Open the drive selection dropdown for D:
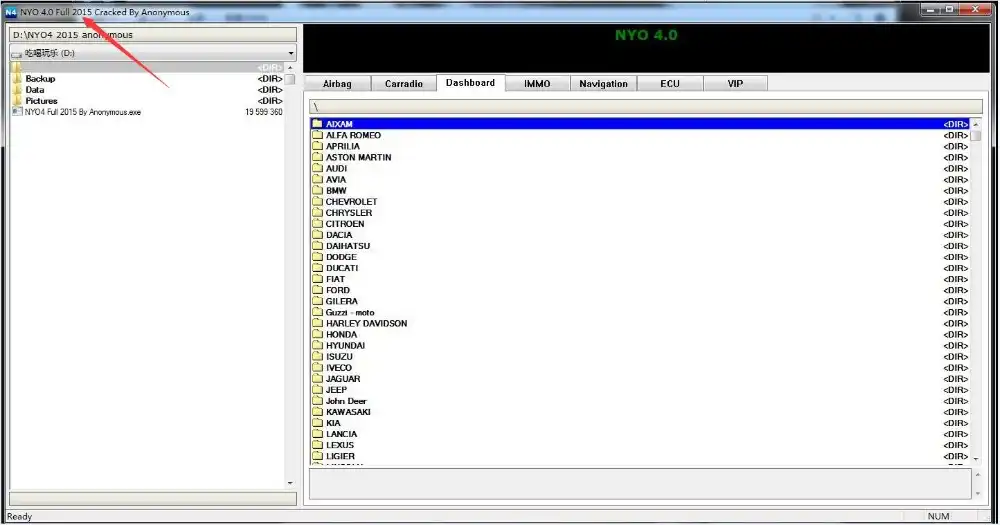The image size is (1000, 525). coord(291,53)
